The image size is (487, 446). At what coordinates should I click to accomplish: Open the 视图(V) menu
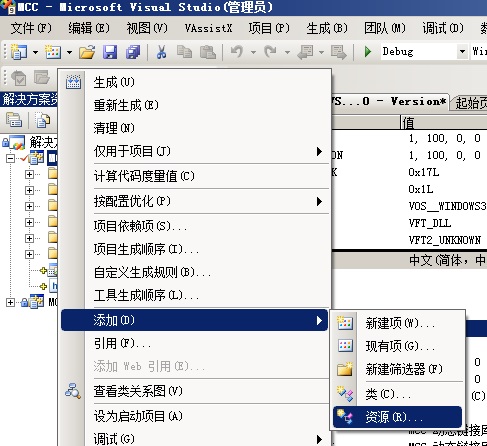147,28
